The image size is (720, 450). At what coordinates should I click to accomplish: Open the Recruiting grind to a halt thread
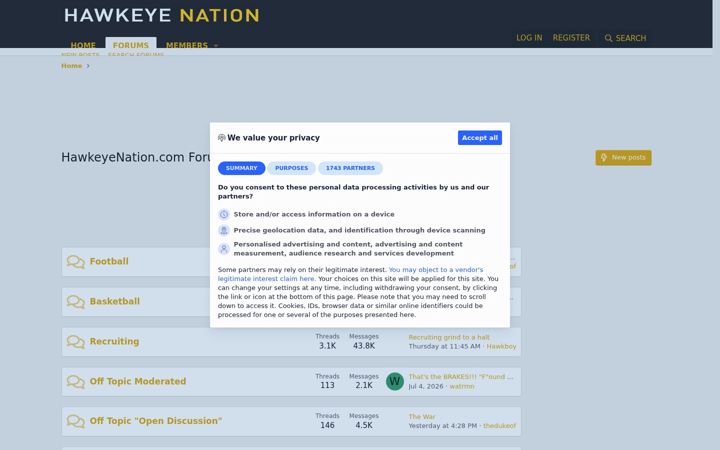(449, 337)
